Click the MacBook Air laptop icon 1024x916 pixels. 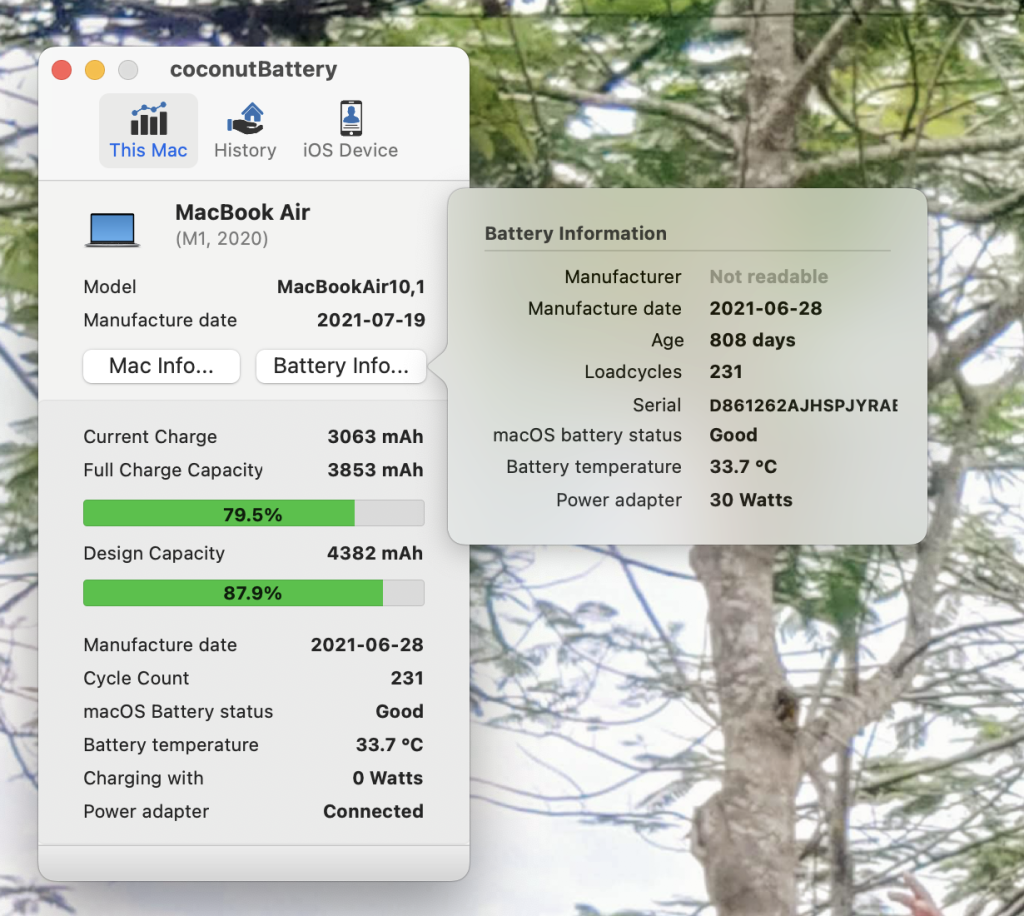112,230
